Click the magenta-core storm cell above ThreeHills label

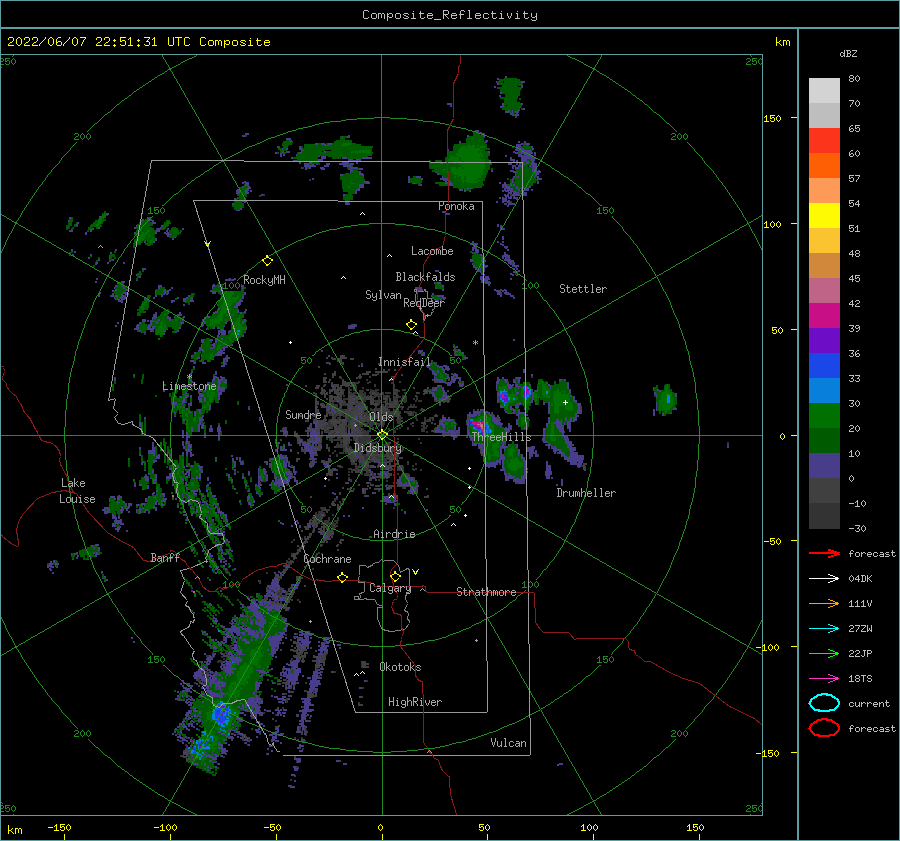479,425
